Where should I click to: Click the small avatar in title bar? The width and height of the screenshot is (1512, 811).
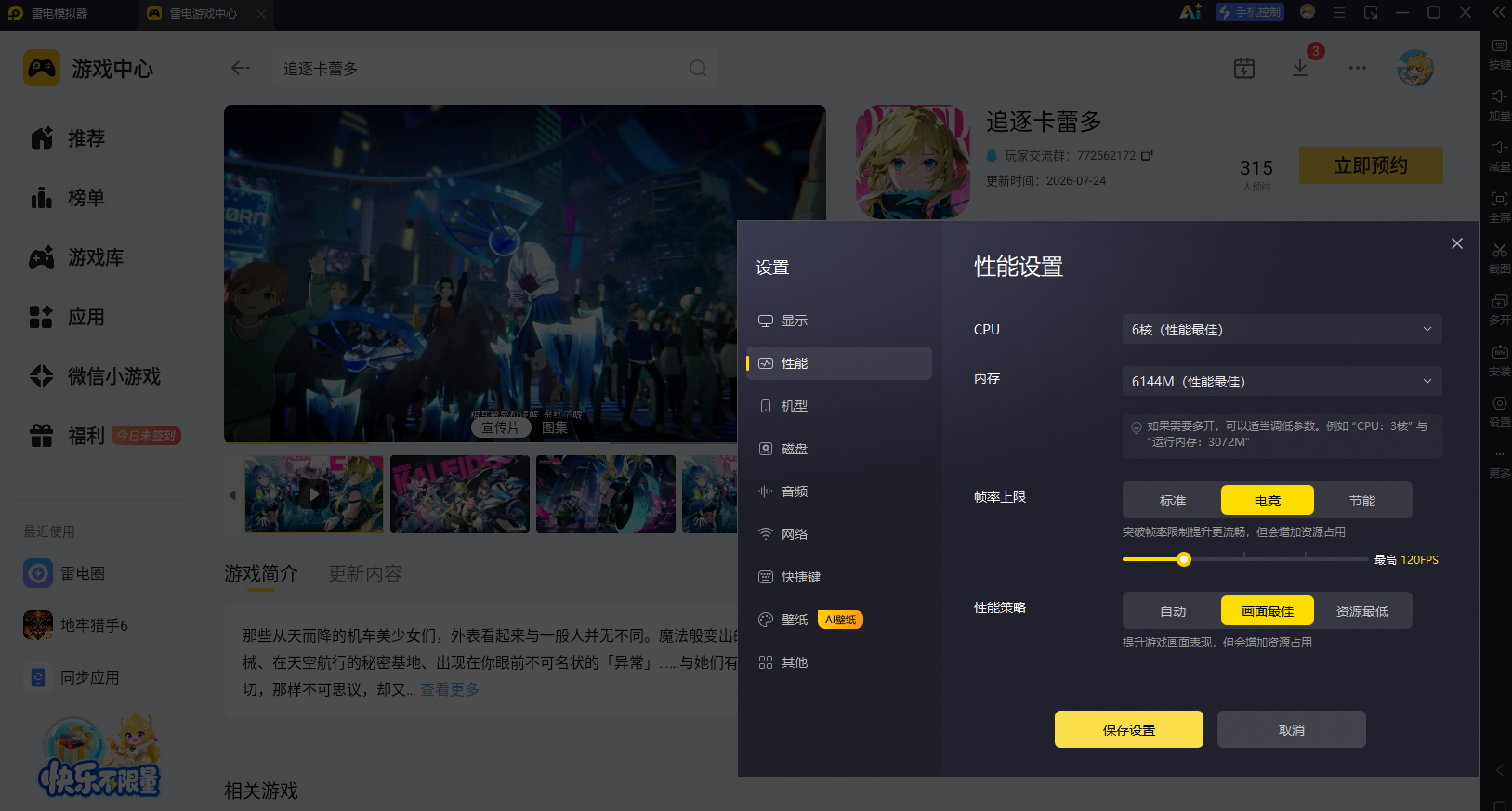pos(1308,12)
